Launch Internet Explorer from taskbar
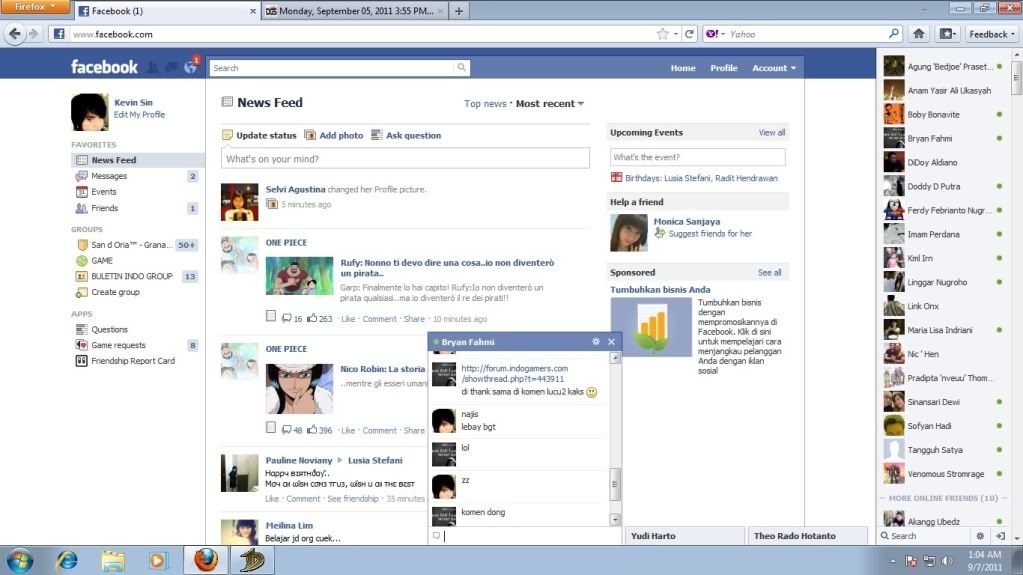This screenshot has width=1023, height=575. [x=67, y=561]
